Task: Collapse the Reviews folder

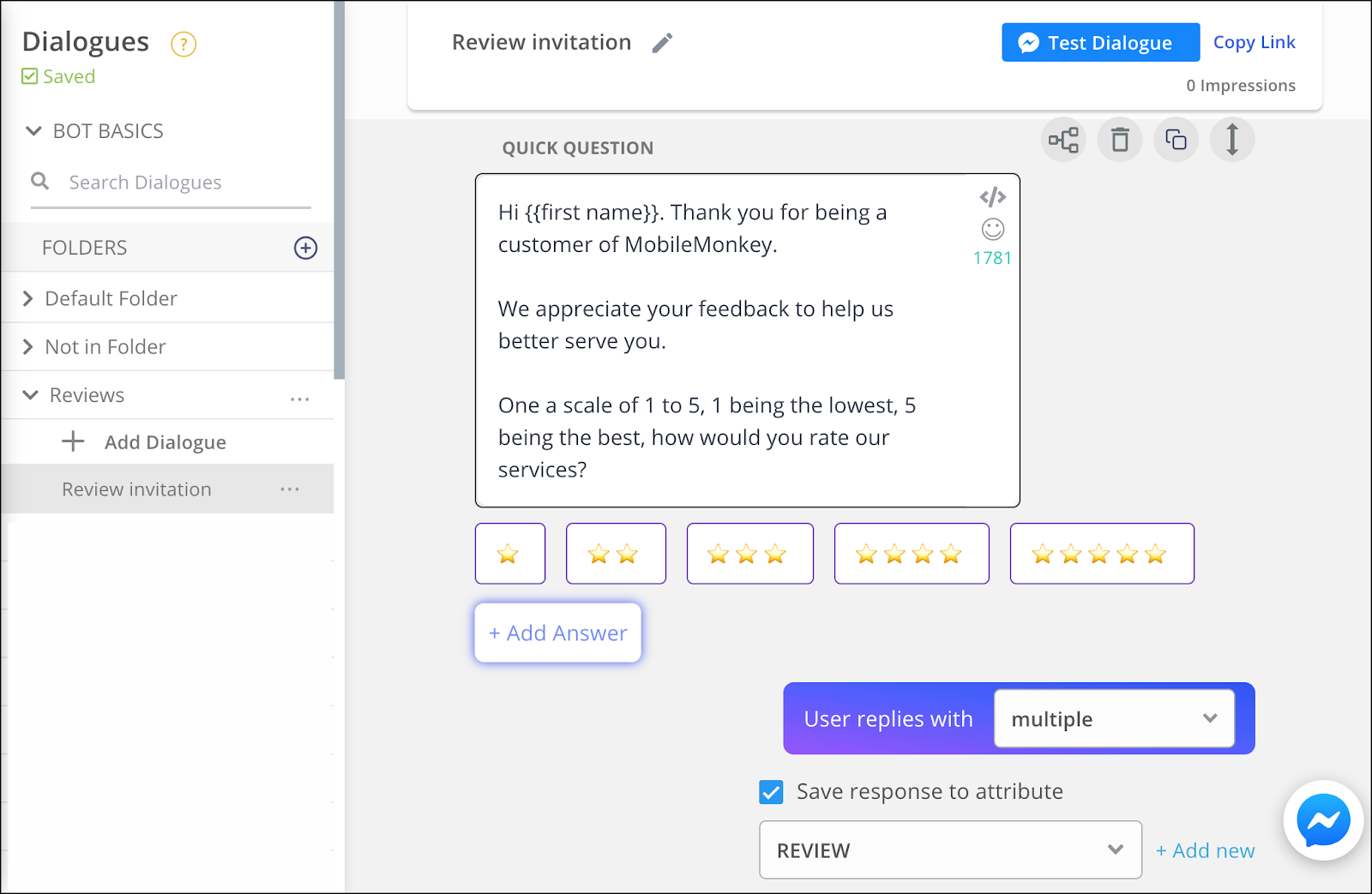Action: point(30,395)
